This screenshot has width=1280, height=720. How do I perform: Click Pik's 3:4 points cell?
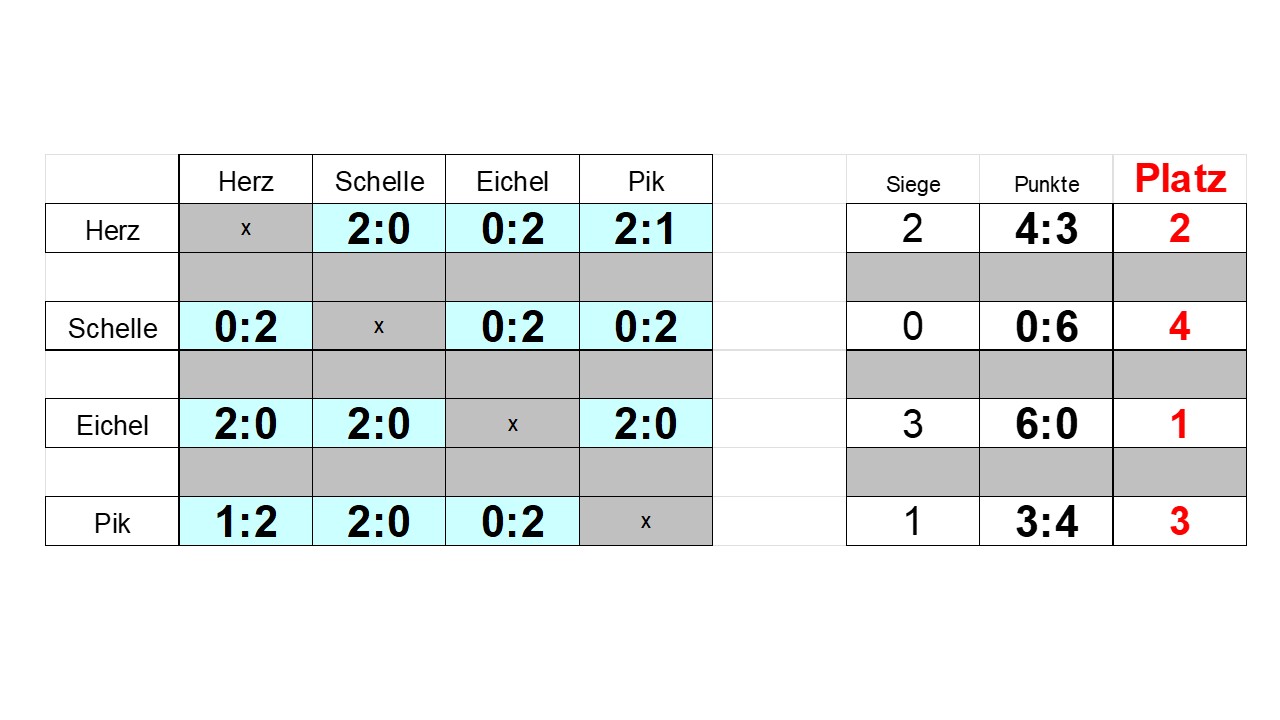tap(1046, 521)
